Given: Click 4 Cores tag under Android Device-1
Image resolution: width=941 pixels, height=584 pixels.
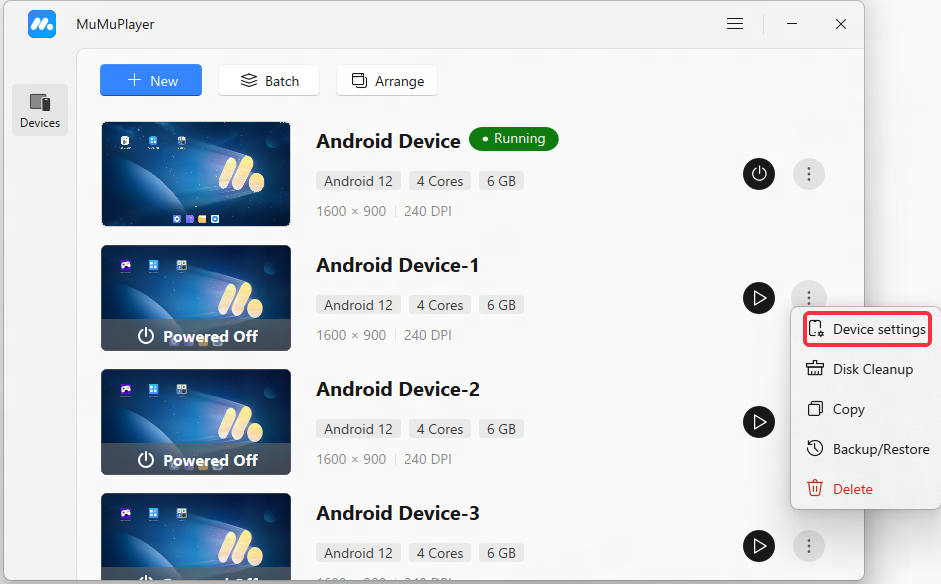Looking at the screenshot, I should [440, 305].
